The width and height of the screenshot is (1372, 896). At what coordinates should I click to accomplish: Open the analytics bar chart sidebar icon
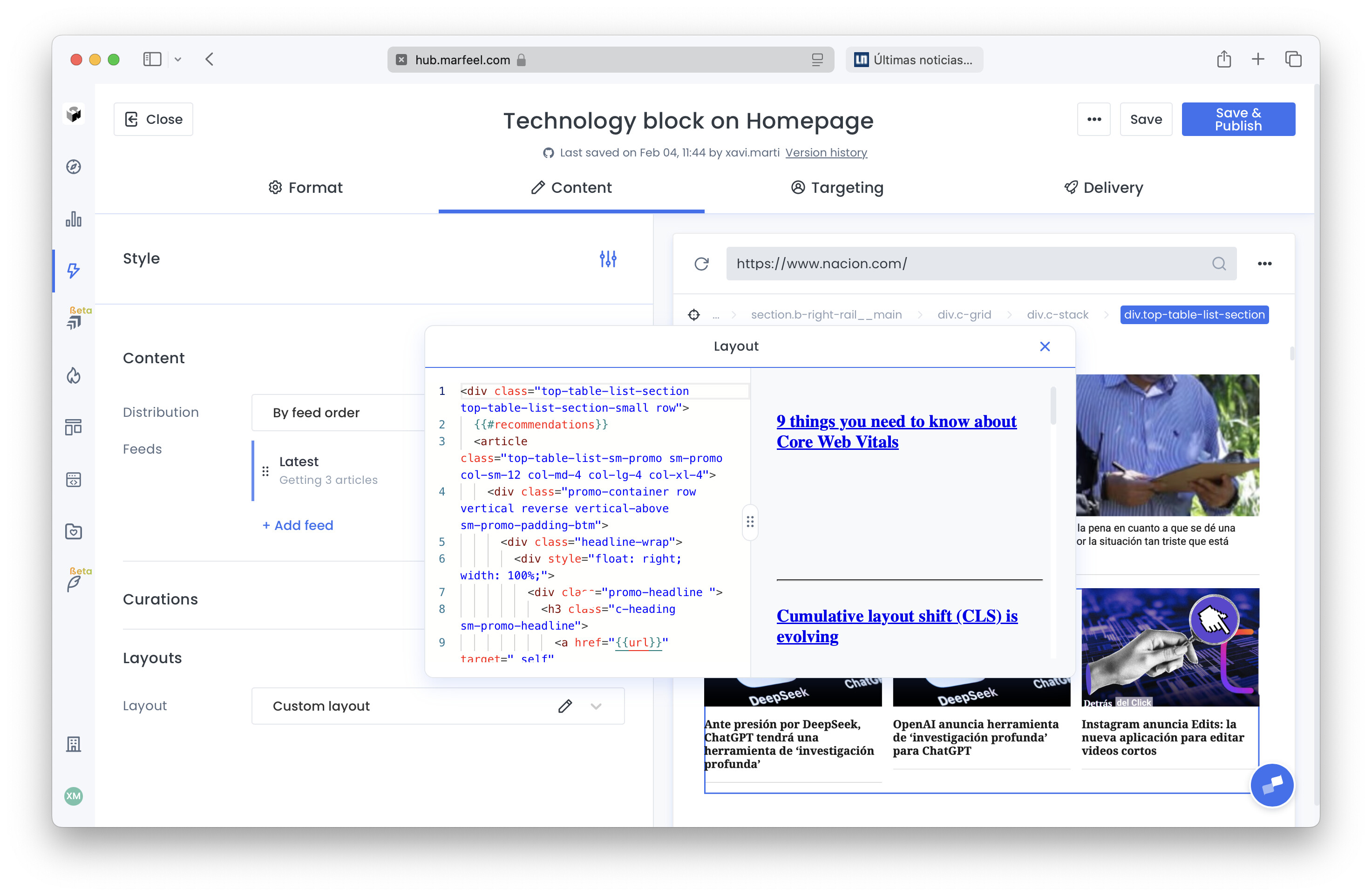73,219
